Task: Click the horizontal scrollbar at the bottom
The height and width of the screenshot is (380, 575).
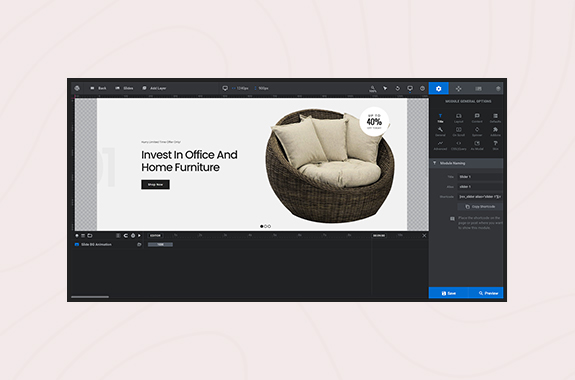Action: (x=90, y=297)
